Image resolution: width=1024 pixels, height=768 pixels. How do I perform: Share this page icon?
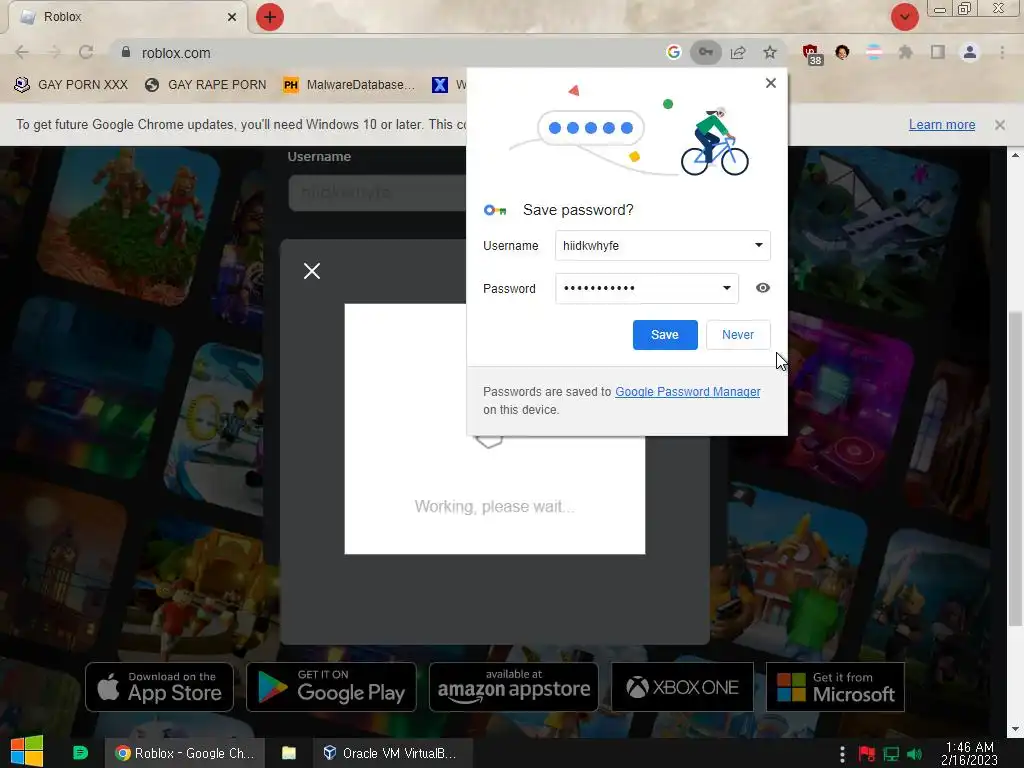738,52
